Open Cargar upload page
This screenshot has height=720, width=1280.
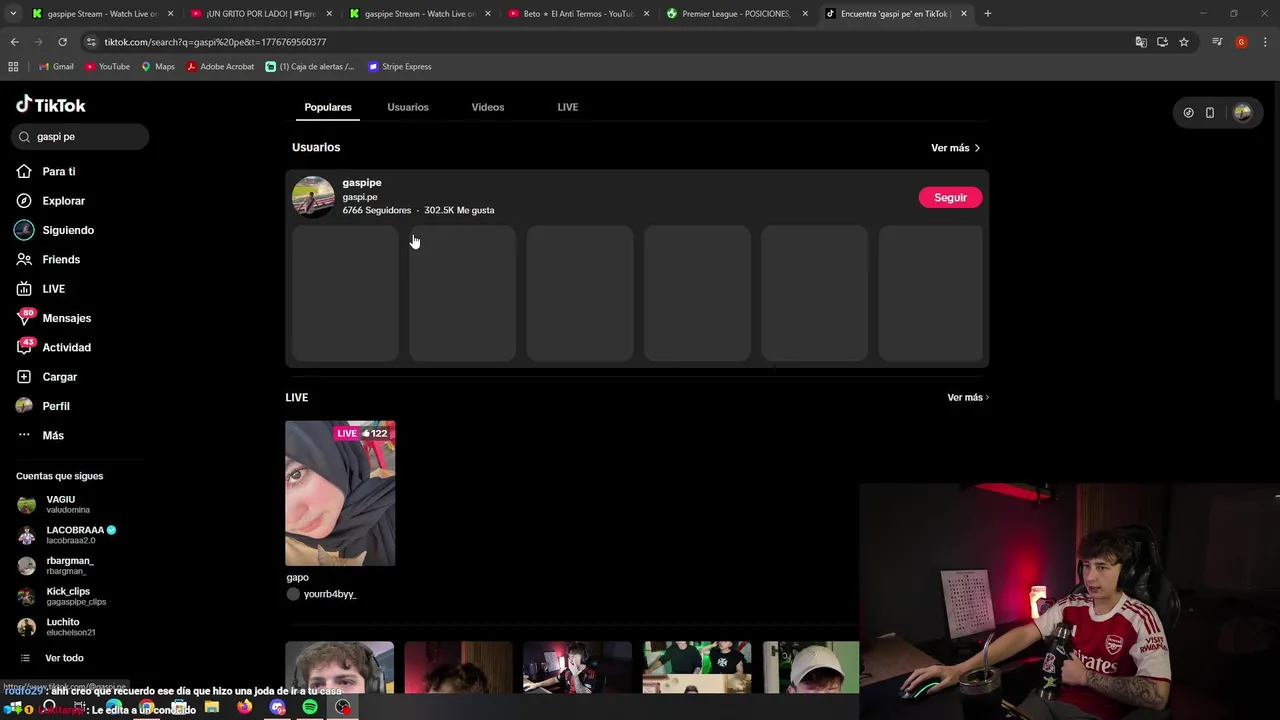click(47, 377)
